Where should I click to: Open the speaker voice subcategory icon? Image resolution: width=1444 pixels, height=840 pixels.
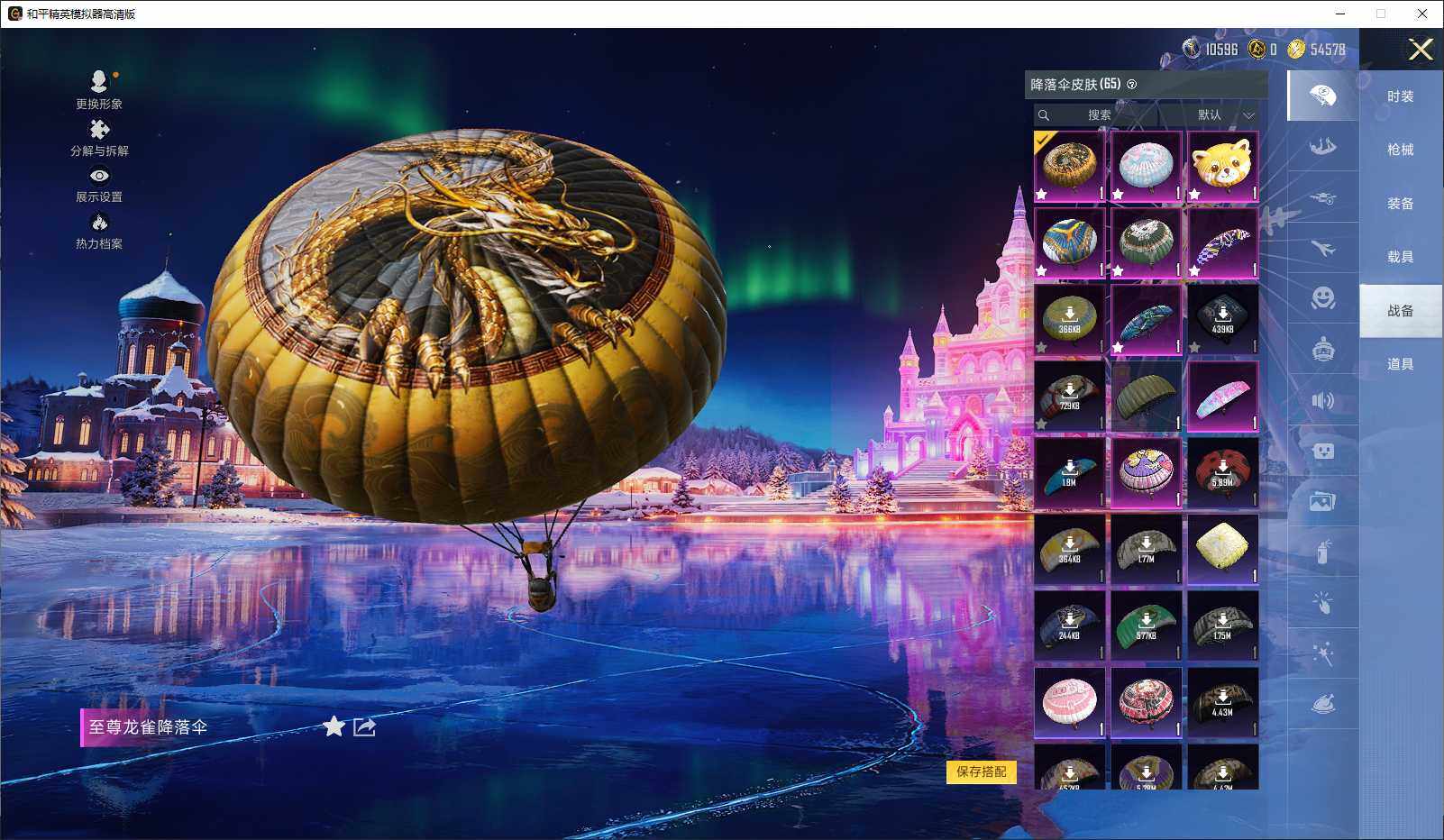click(x=1322, y=400)
